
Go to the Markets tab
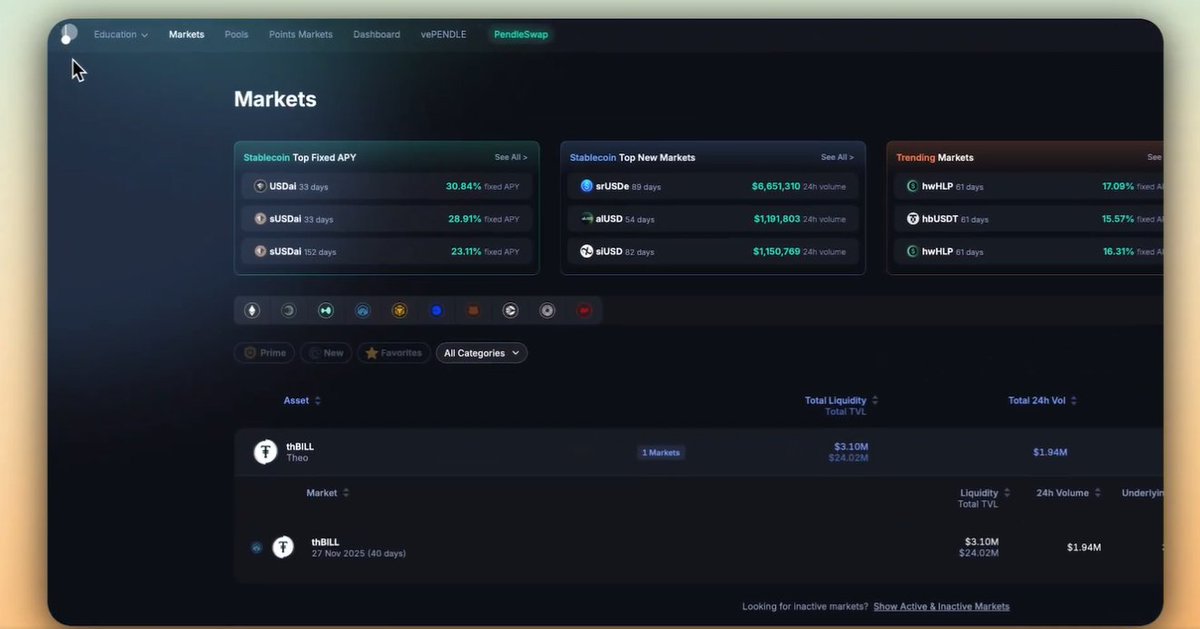186,34
